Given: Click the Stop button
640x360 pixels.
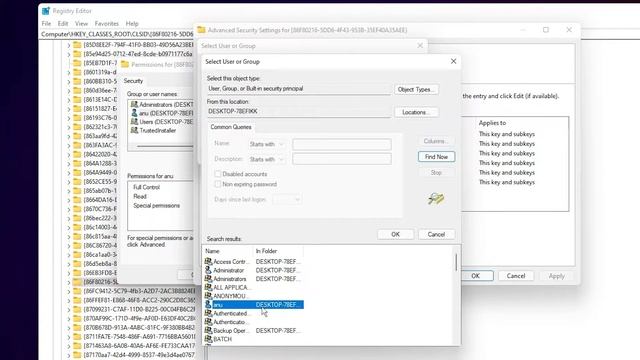Looking at the screenshot, I should coord(436,173).
